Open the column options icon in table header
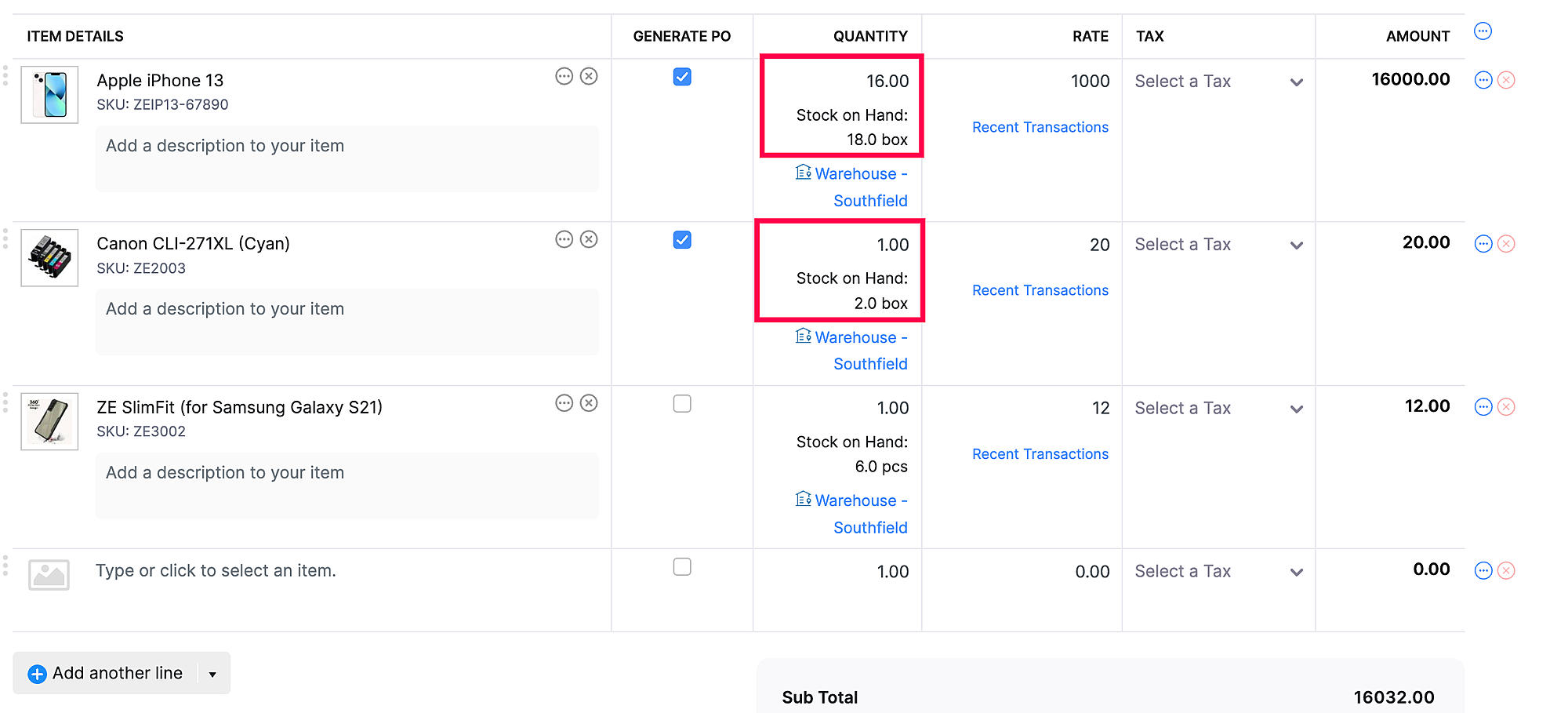 (x=1483, y=31)
